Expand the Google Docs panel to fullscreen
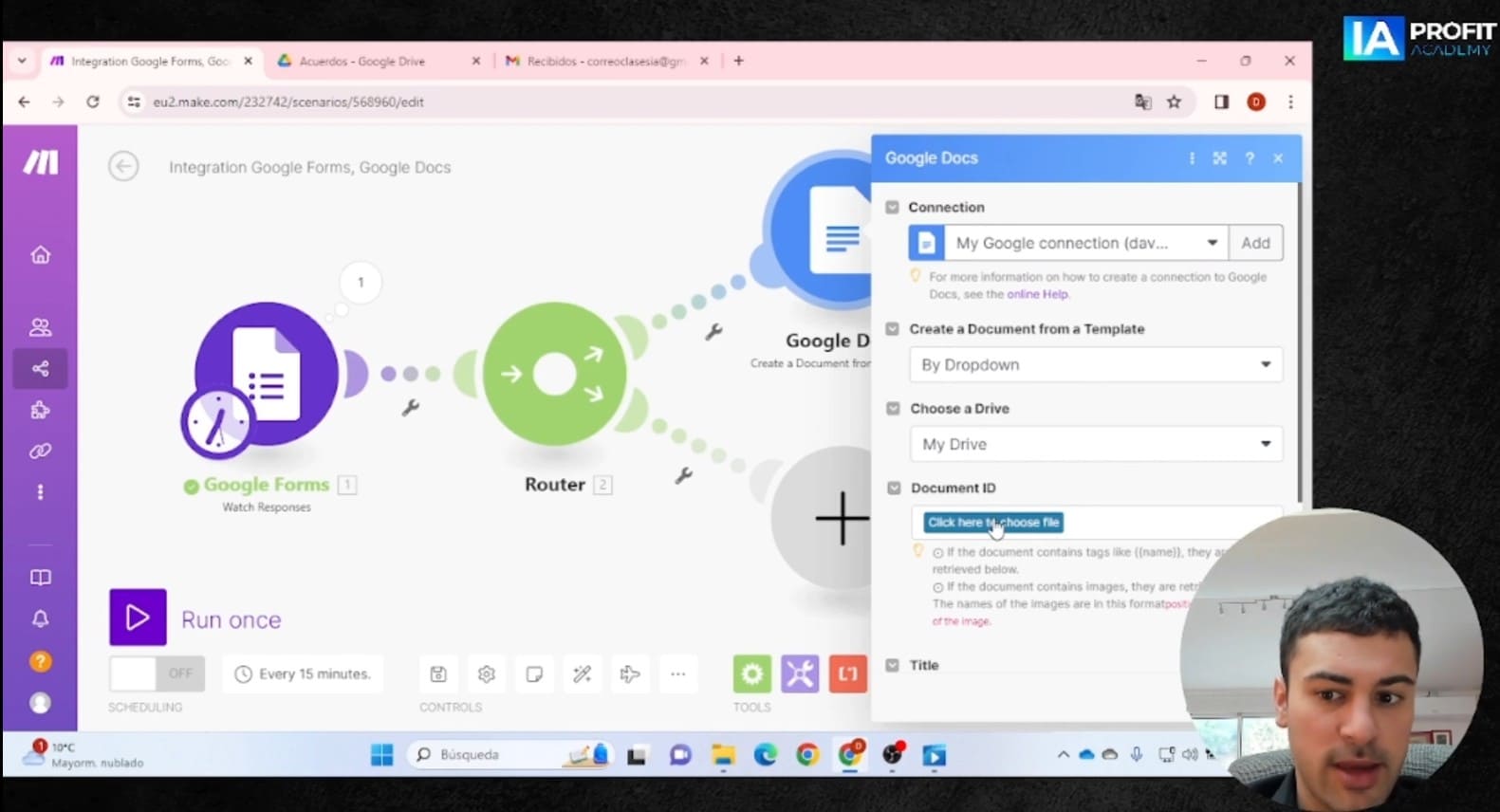 (x=1220, y=158)
